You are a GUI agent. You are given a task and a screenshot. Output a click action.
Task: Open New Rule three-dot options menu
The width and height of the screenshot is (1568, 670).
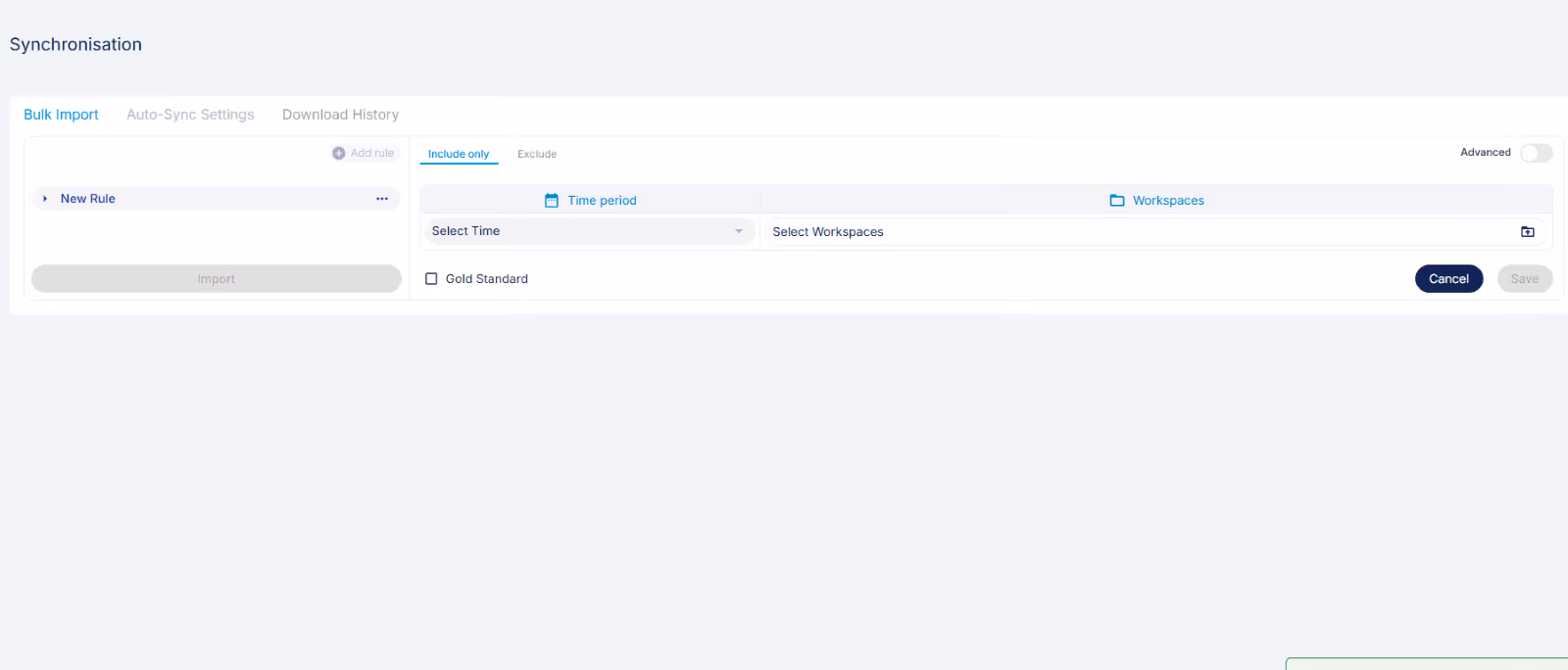coord(382,199)
